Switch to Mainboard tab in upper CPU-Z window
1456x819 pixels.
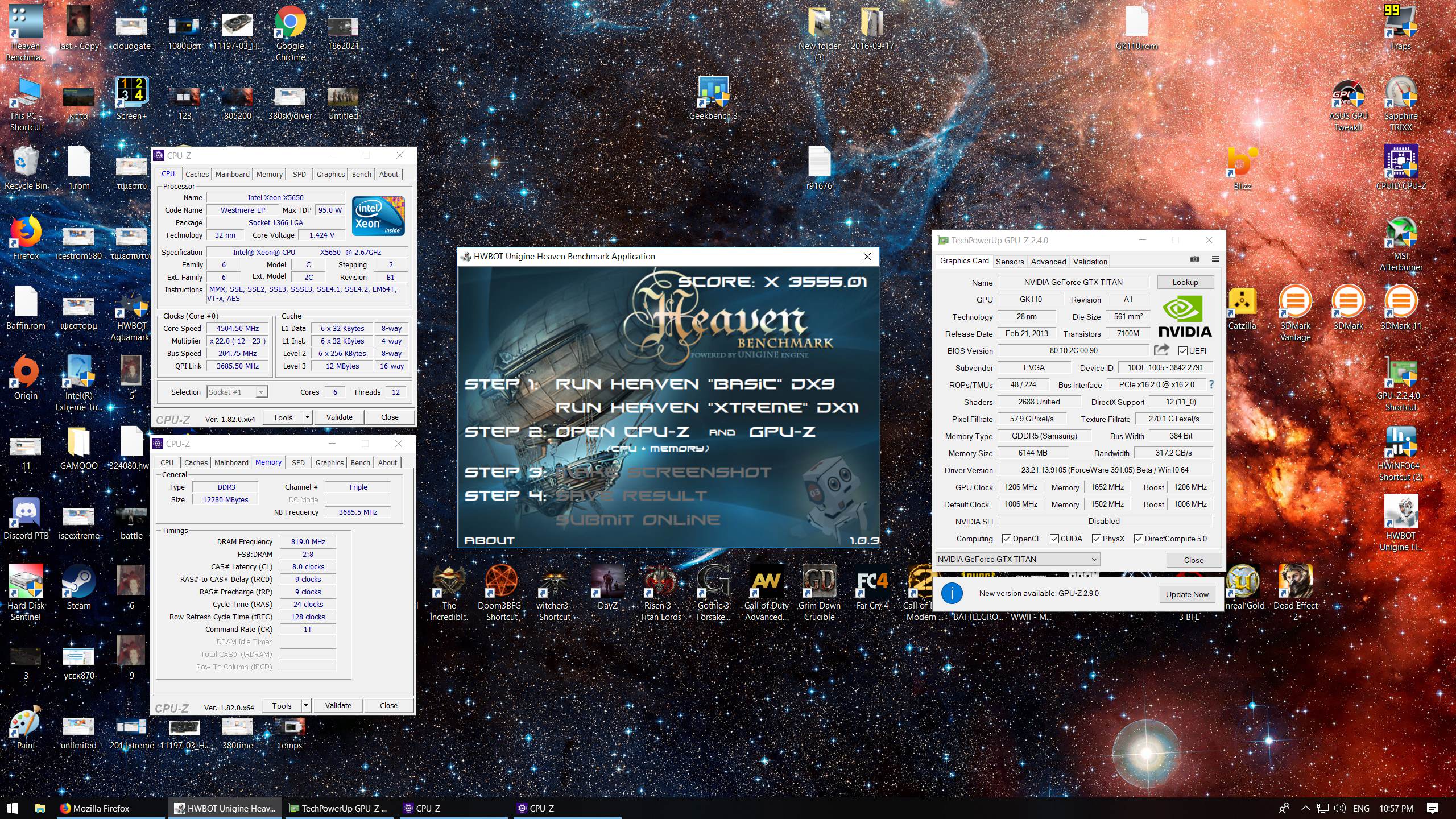tap(232, 175)
